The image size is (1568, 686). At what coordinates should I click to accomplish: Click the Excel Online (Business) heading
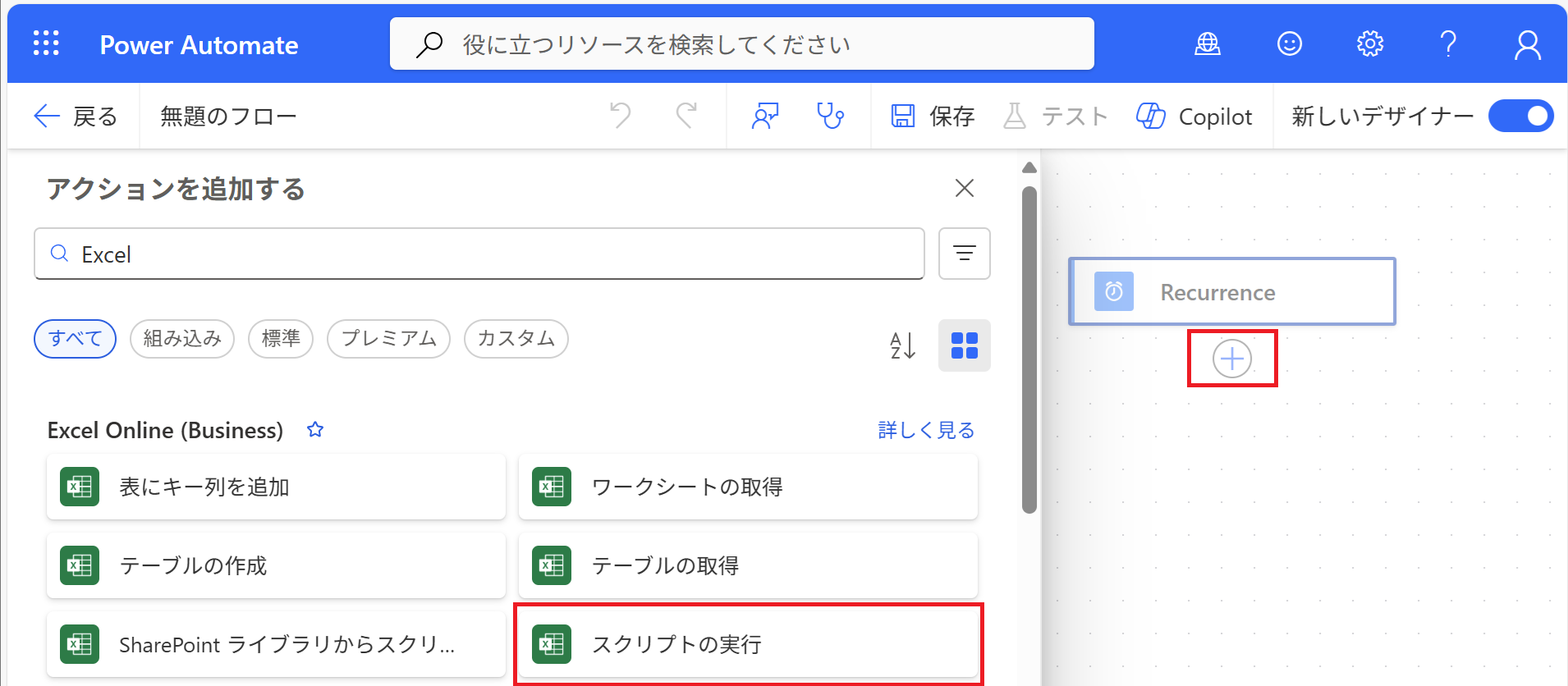click(x=165, y=430)
